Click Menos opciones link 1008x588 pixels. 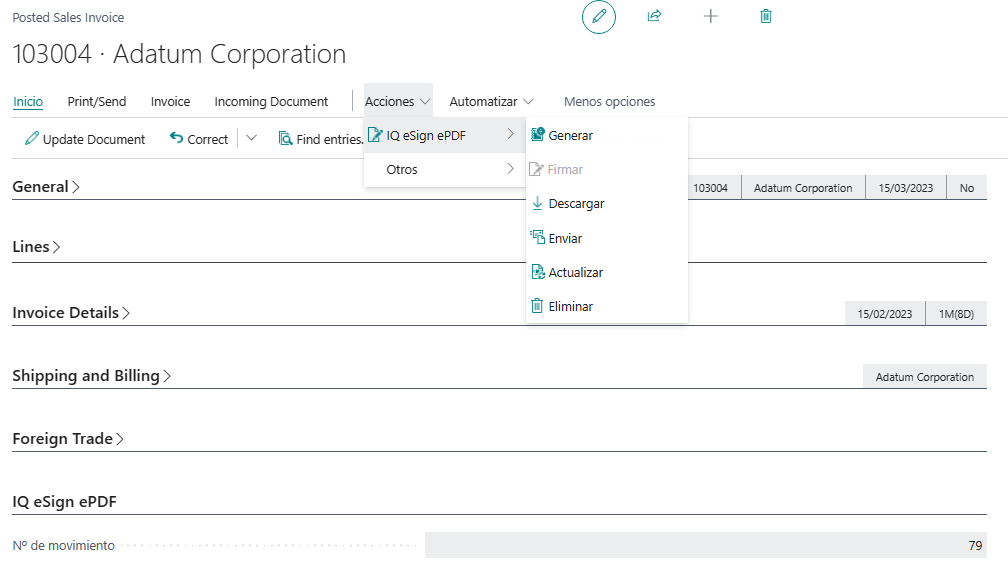[609, 102]
